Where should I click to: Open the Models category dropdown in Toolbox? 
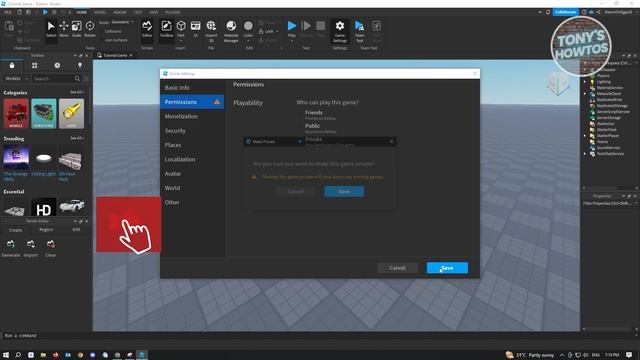coord(16,78)
